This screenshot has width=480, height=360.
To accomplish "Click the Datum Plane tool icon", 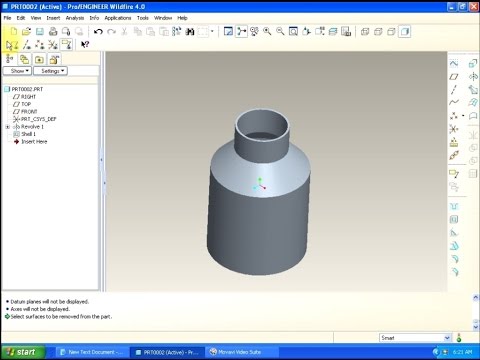I will [x=454, y=77].
